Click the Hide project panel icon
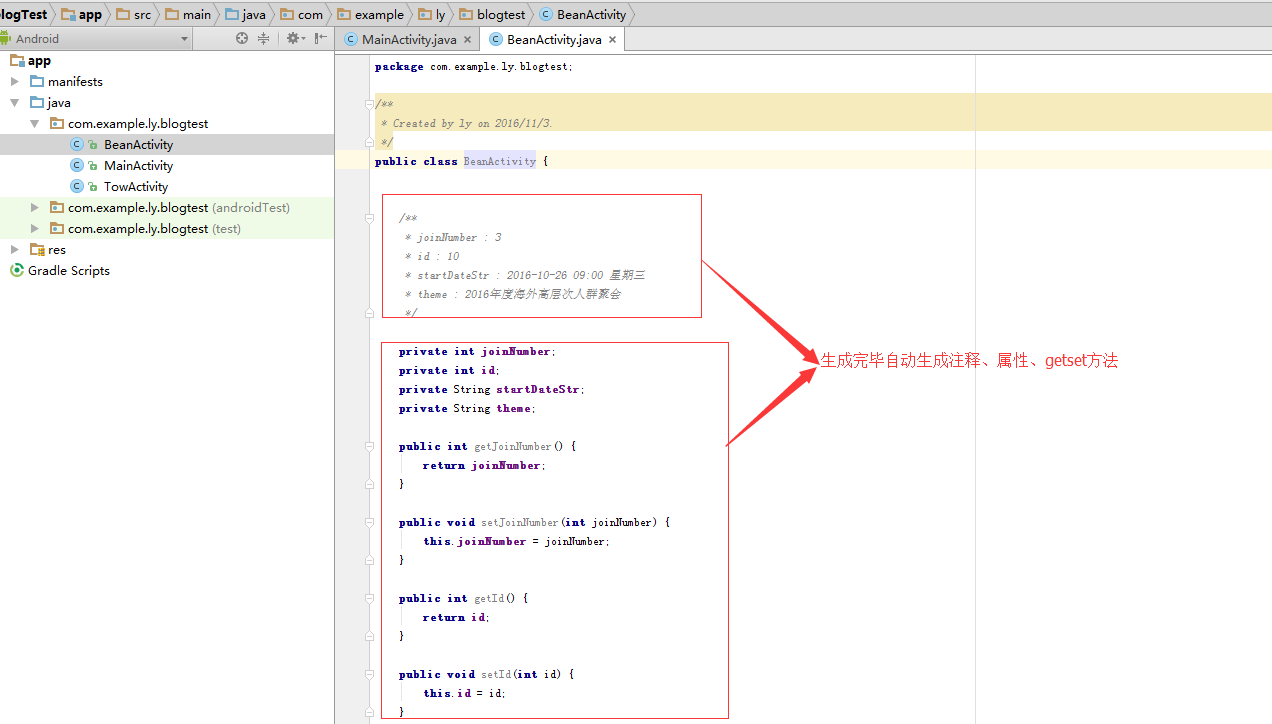The width and height of the screenshot is (1272, 724). [x=320, y=38]
